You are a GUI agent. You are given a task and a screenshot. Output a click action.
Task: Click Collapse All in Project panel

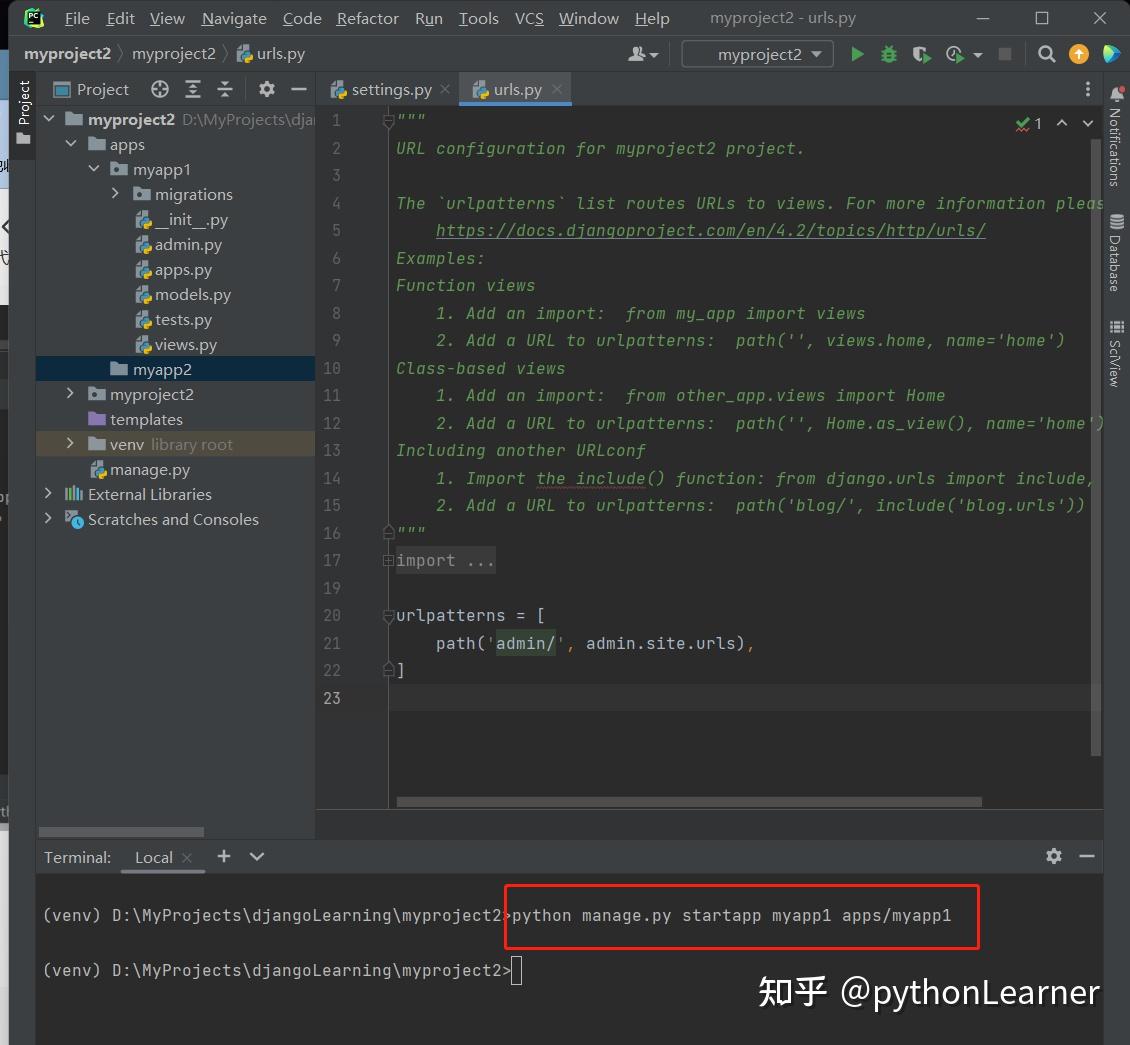225,89
